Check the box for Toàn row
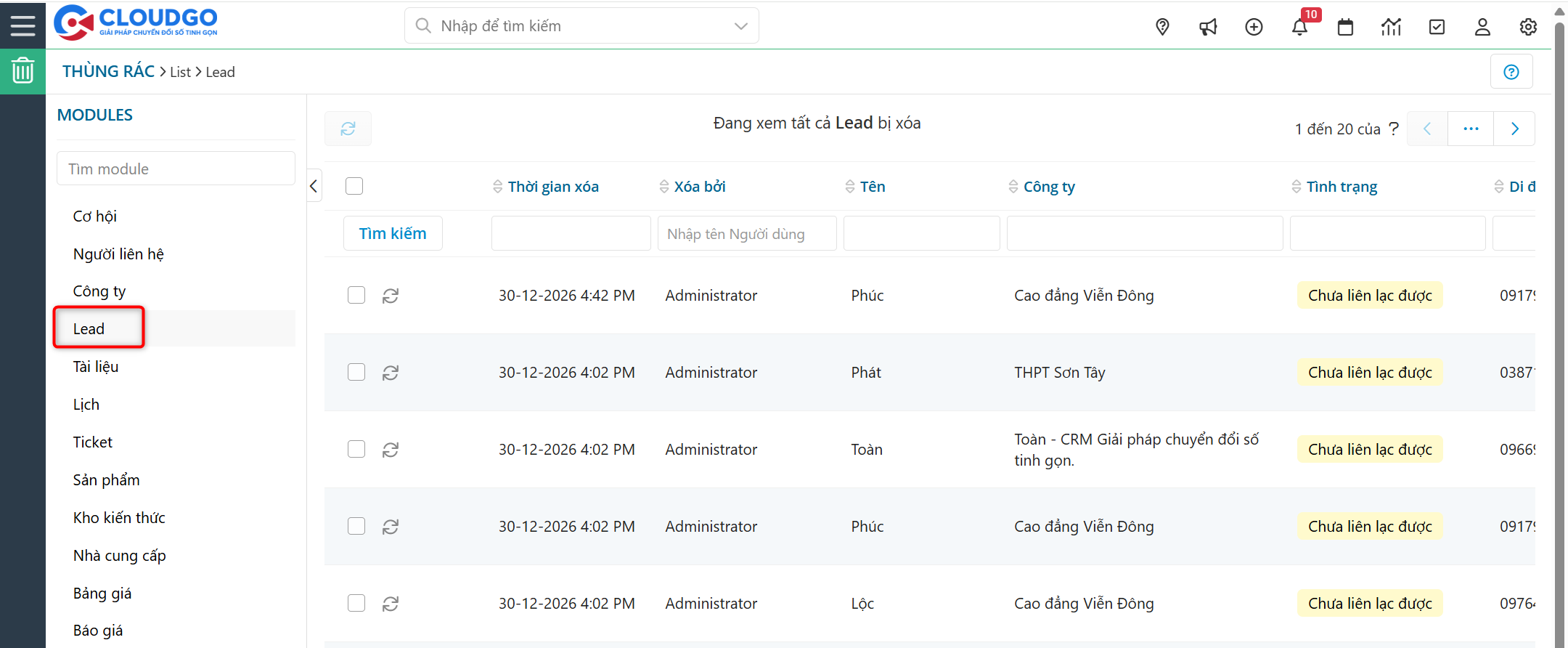Viewport: 1568px width, 648px height. (x=356, y=449)
